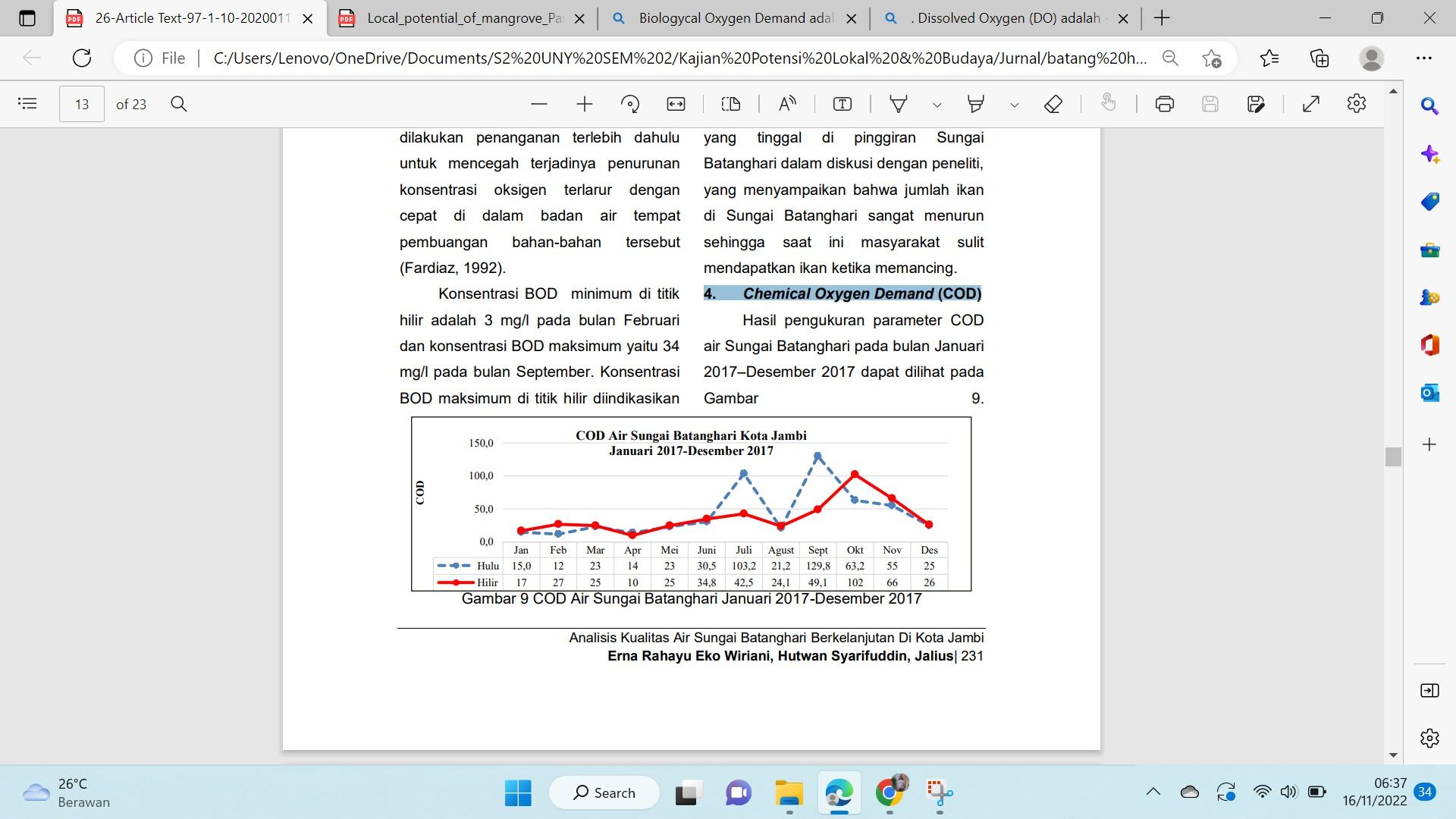
Task: Open File Explorer from the taskbar
Action: point(789,793)
